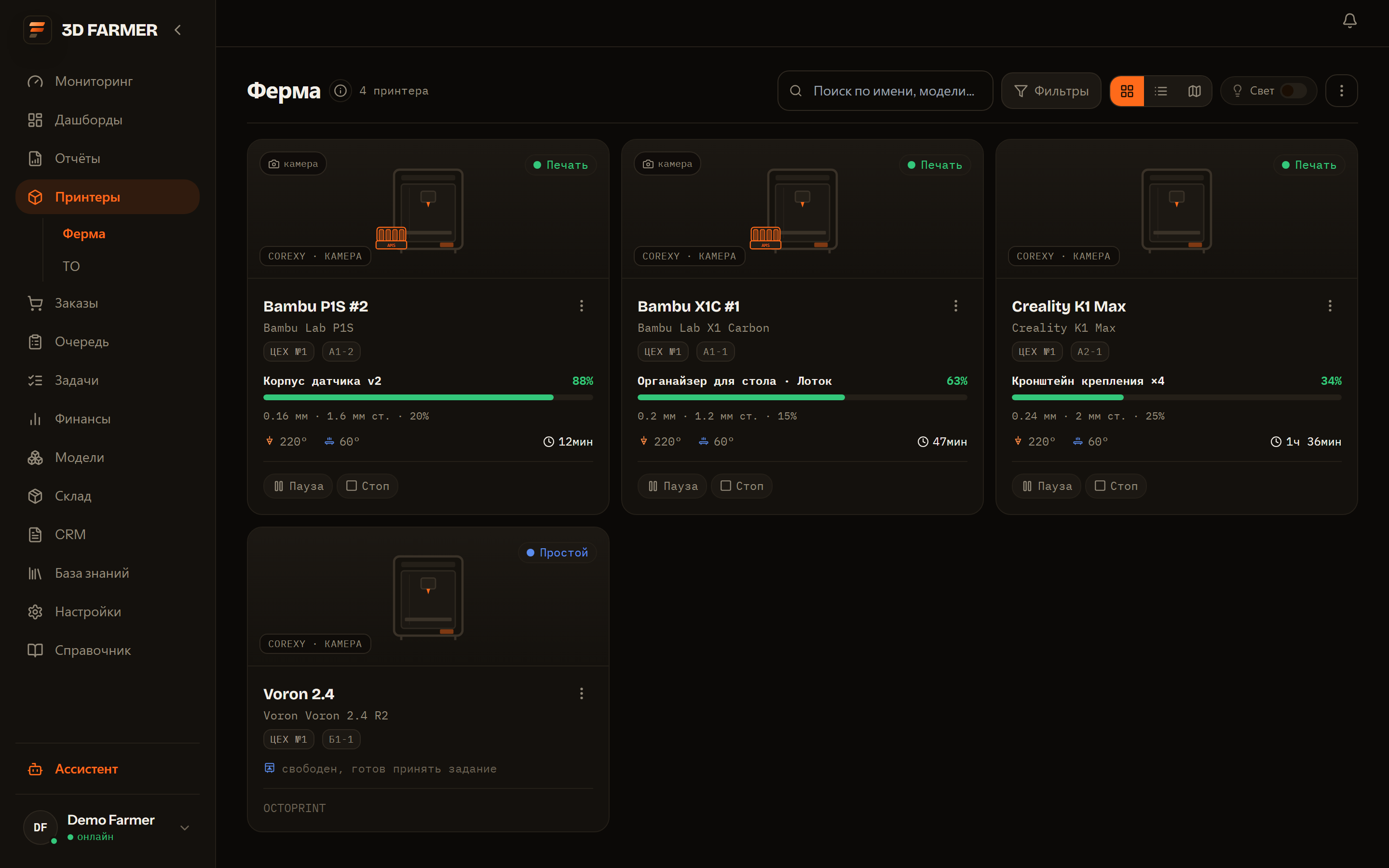Click the Модели icon in sidebar
The image size is (1389, 868).
point(35,458)
